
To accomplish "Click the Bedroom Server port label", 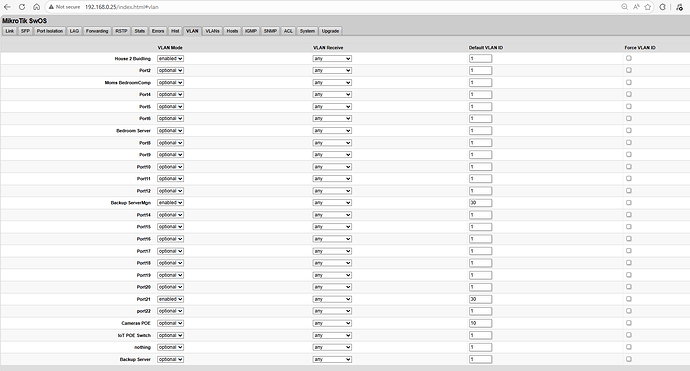I will click(x=133, y=131).
